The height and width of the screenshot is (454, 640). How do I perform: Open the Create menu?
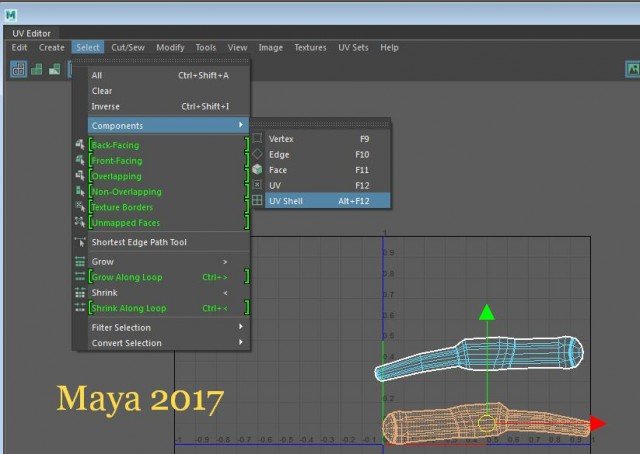point(51,47)
